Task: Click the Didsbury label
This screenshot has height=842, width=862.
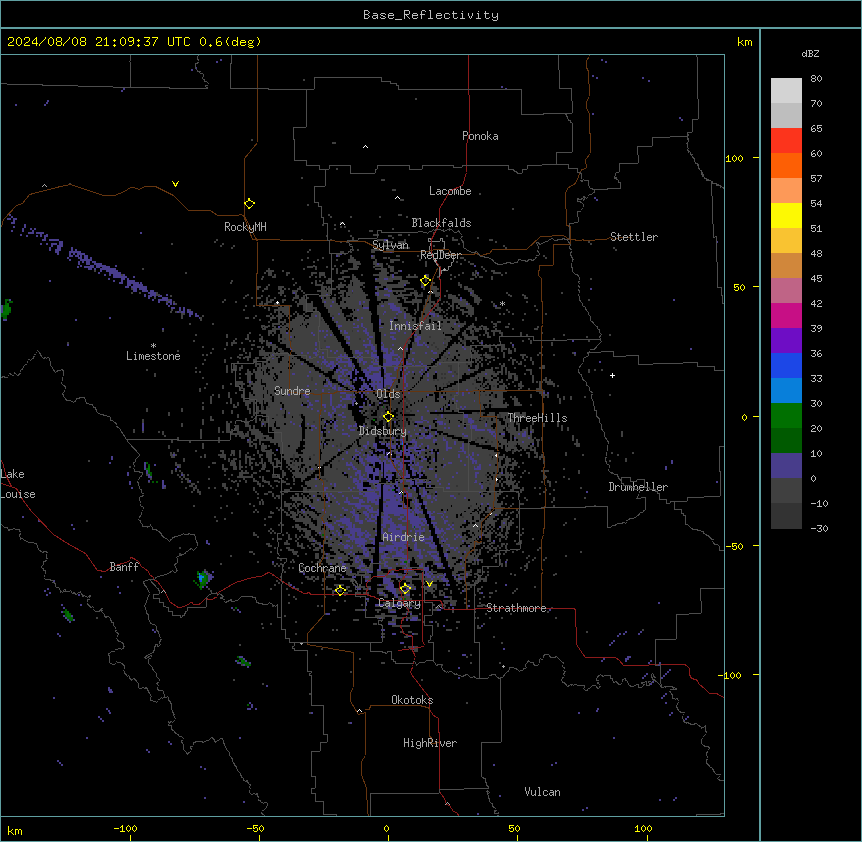Action: click(x=383, y=431)
